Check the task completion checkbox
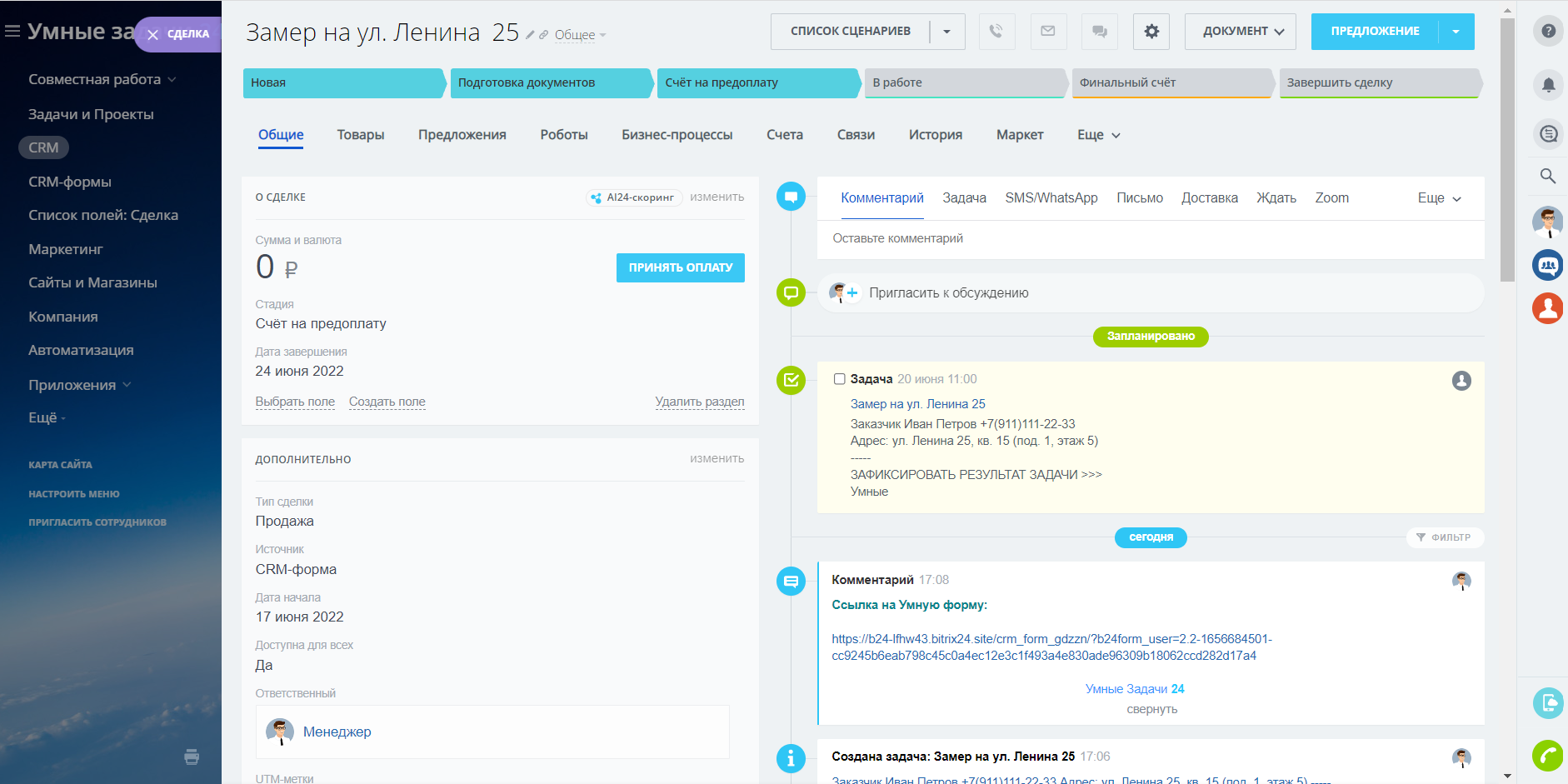Image resolution: width=1568 pixels, height=784 pixels. click(x=840, y=379)
